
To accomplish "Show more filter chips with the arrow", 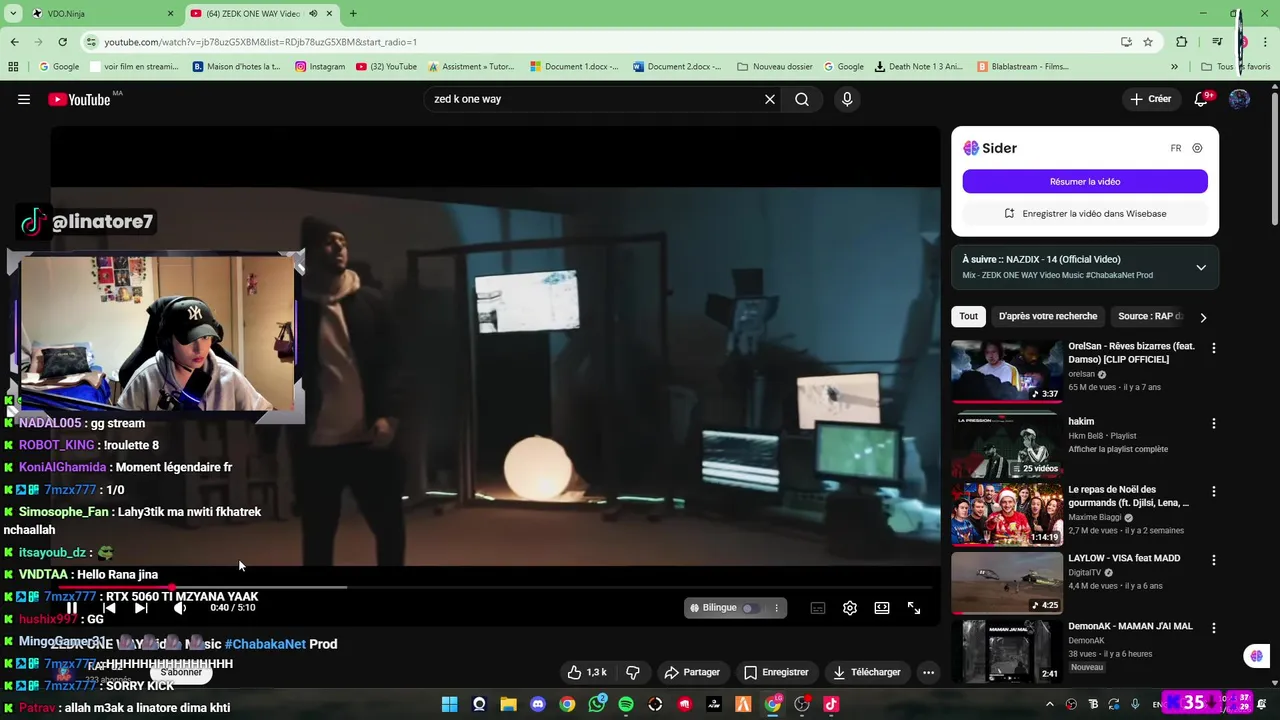I will tap(1203, 317).
